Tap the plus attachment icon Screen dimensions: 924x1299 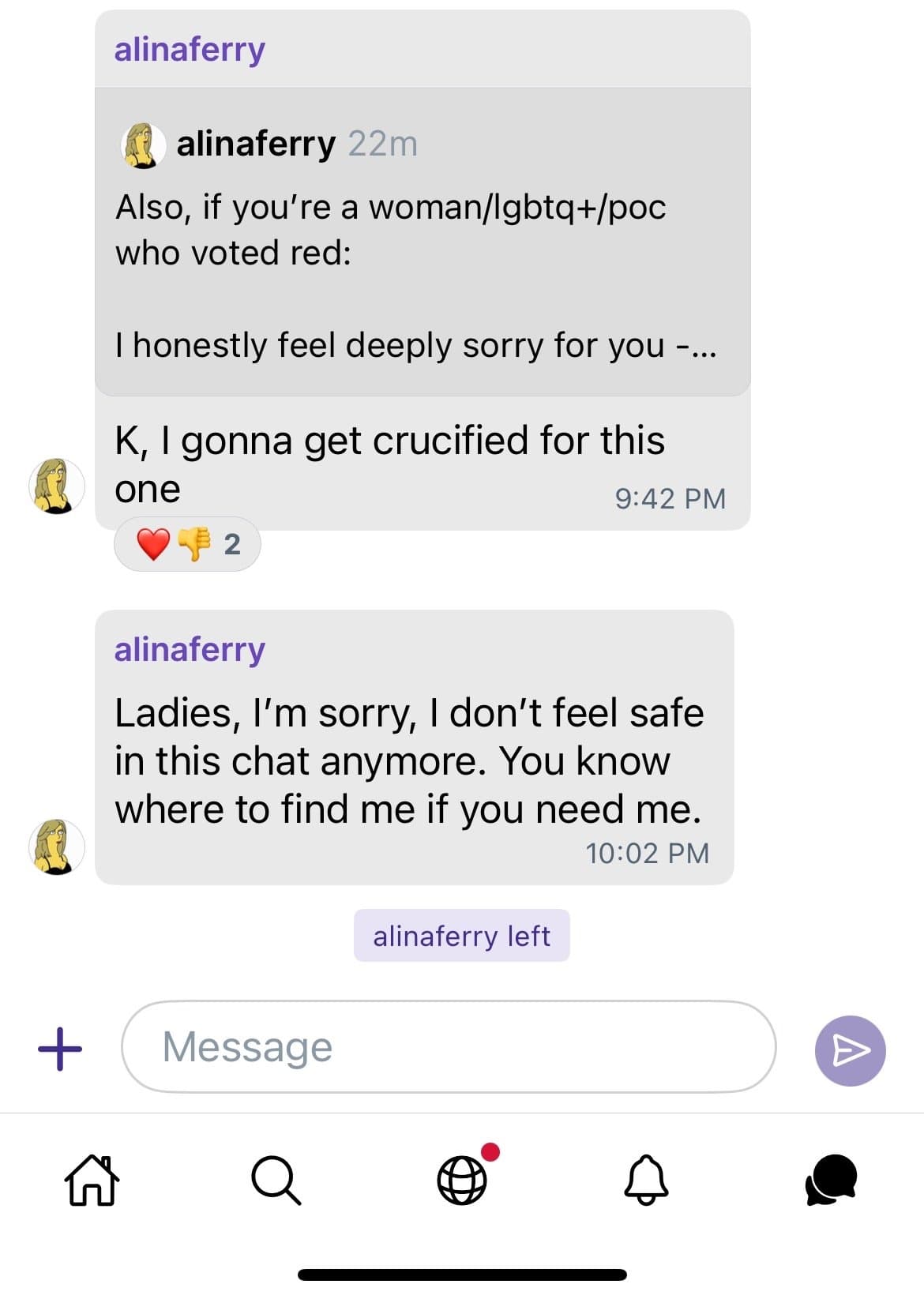(60, 1049)
